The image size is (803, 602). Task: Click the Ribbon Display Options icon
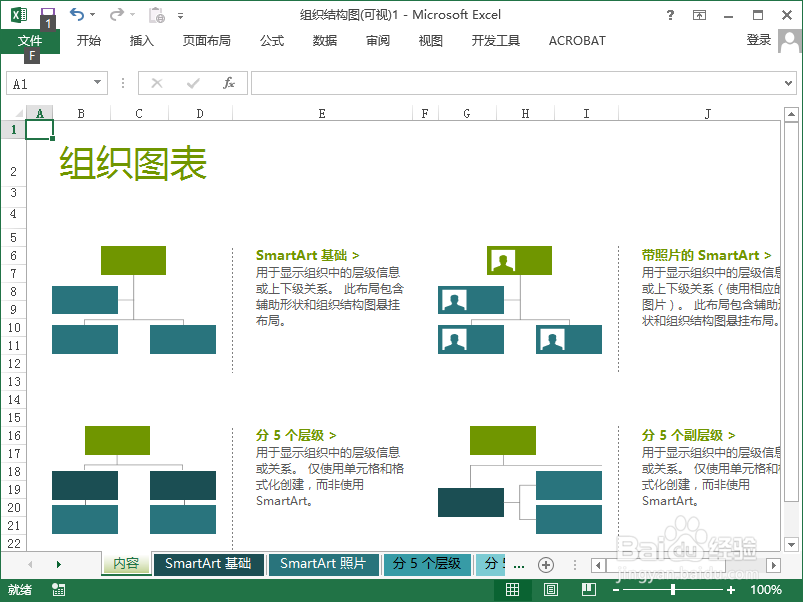tap(699, 15)
